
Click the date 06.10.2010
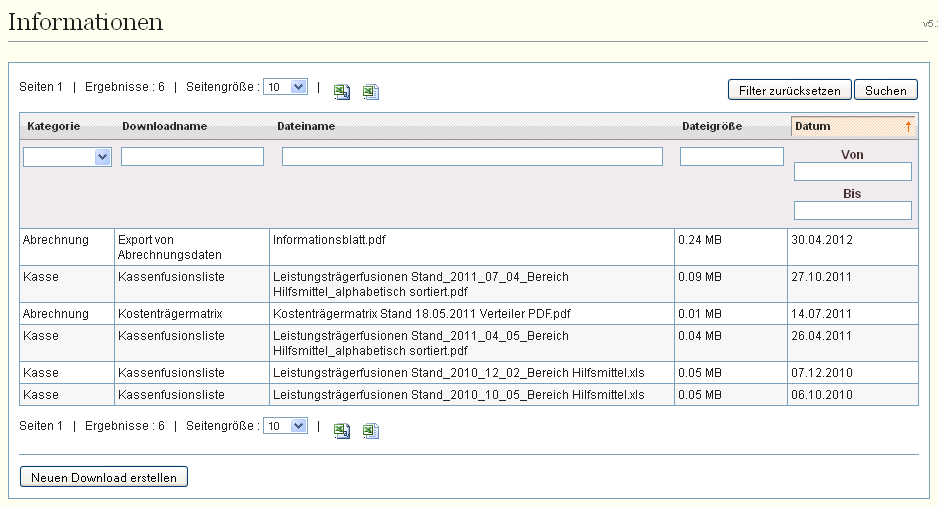[x=822, y=395]
